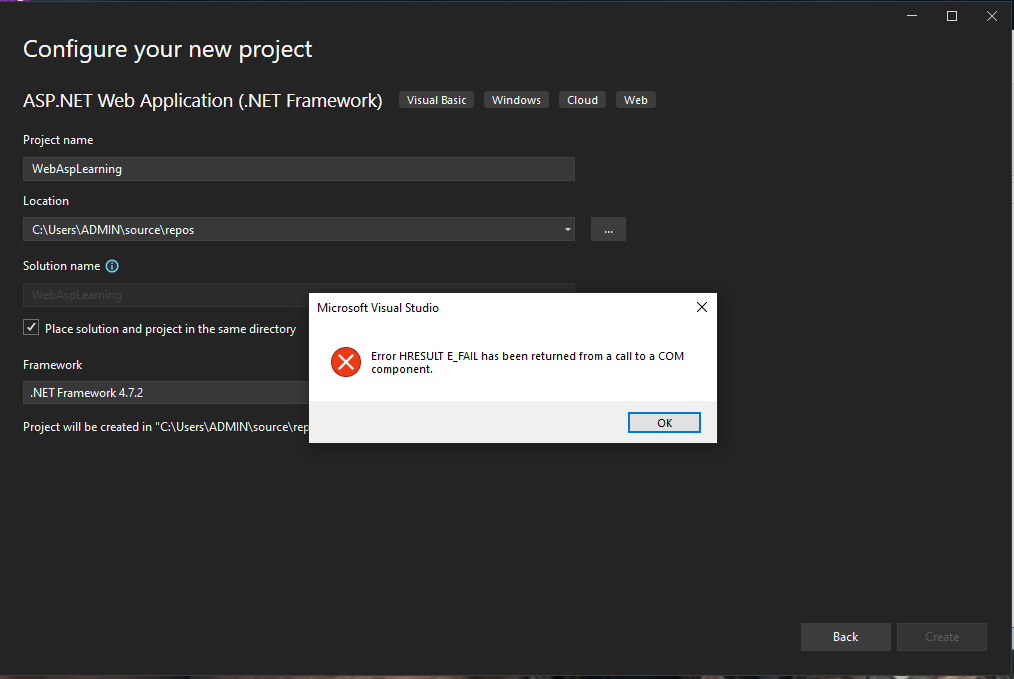The image size is (1014, 679).
Task: Click OK on the Visual Studio error message
Action: coord(663,422)
